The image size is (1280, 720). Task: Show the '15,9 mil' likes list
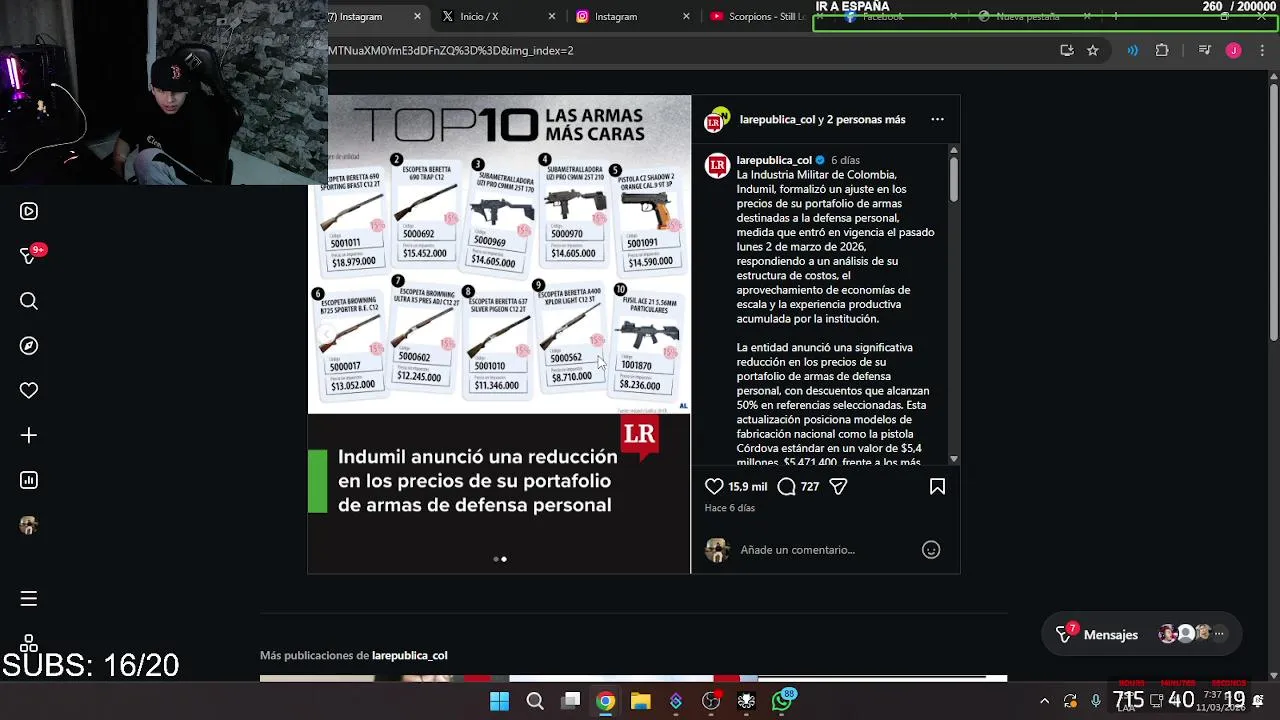[748, 487]
